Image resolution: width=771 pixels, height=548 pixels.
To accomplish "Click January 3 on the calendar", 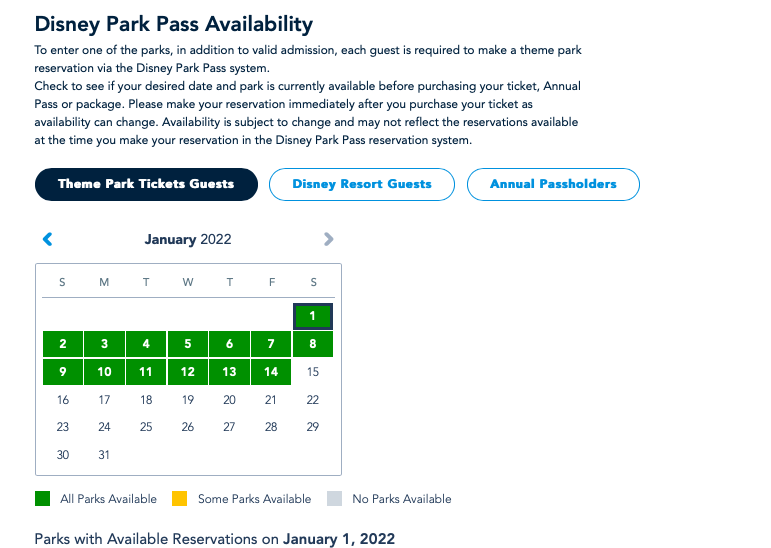I will (104, 344).
